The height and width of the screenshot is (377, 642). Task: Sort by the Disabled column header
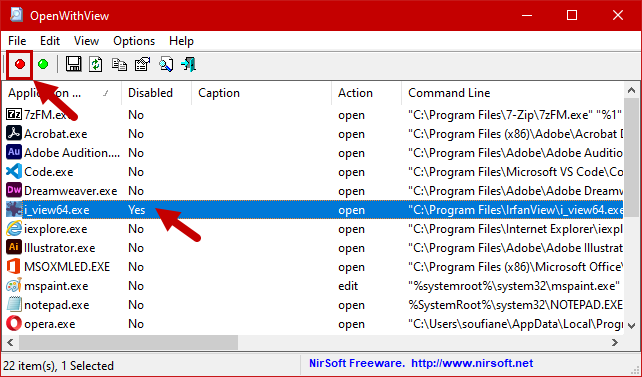click(156, 93)
